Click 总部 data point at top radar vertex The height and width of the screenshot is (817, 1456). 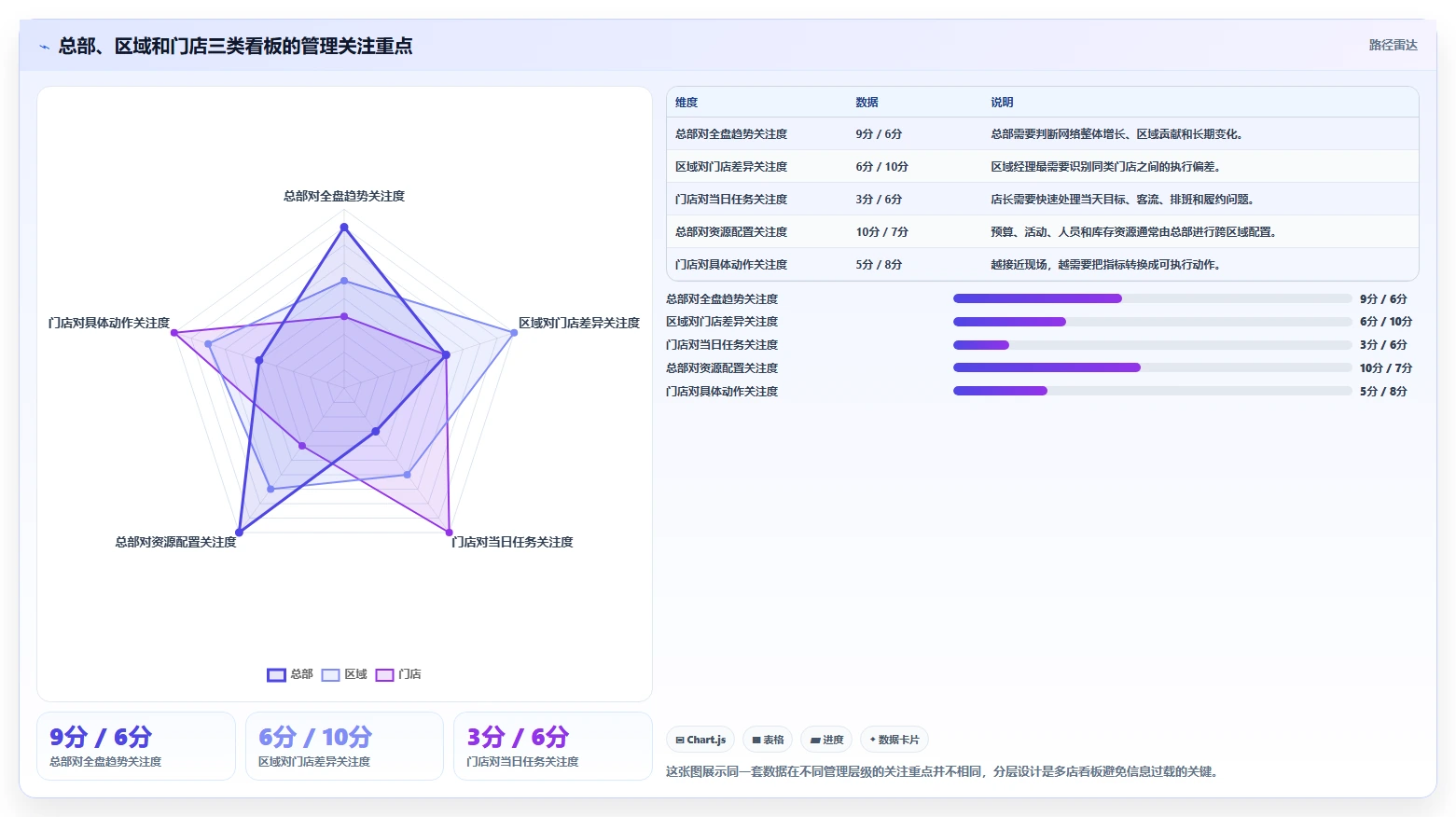pyautogui.click(x=344, y=227)
